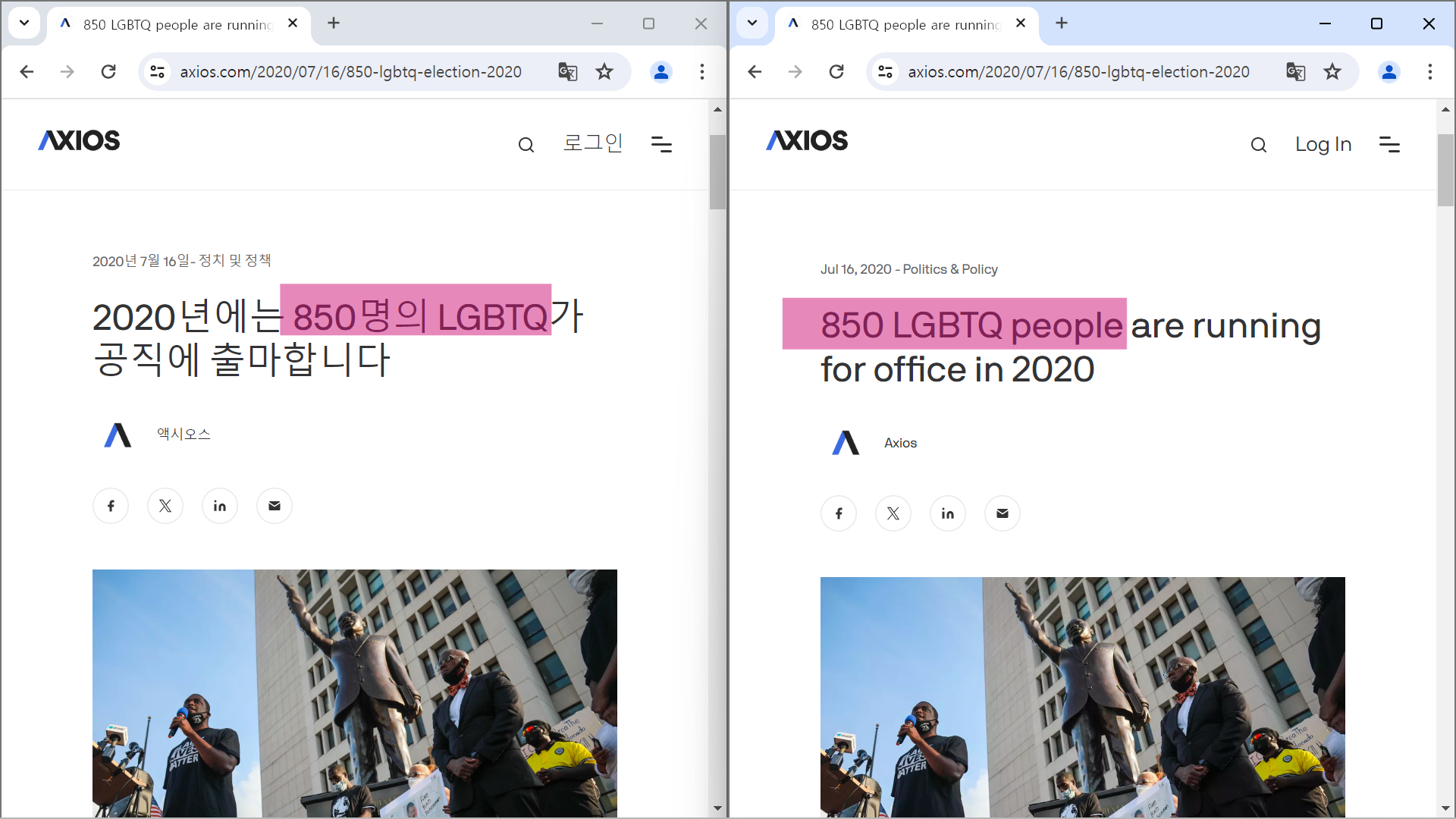This screenshot has height=819, width=1456.
Task: Open profile avatar in right browser window
Action: pyautogui.click(x=1389, y=71)
